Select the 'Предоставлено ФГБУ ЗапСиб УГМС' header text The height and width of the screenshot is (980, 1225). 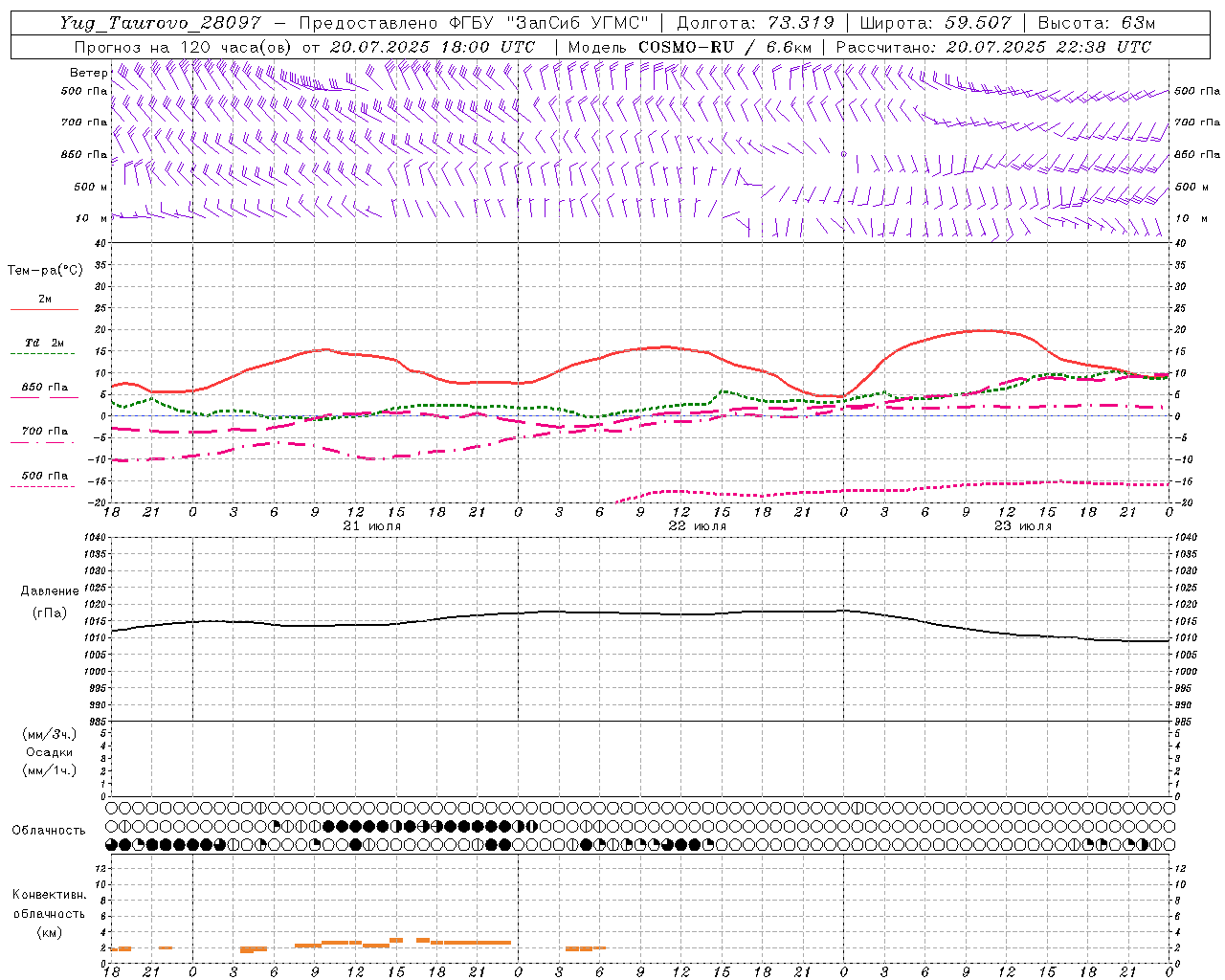click(474, 23)
